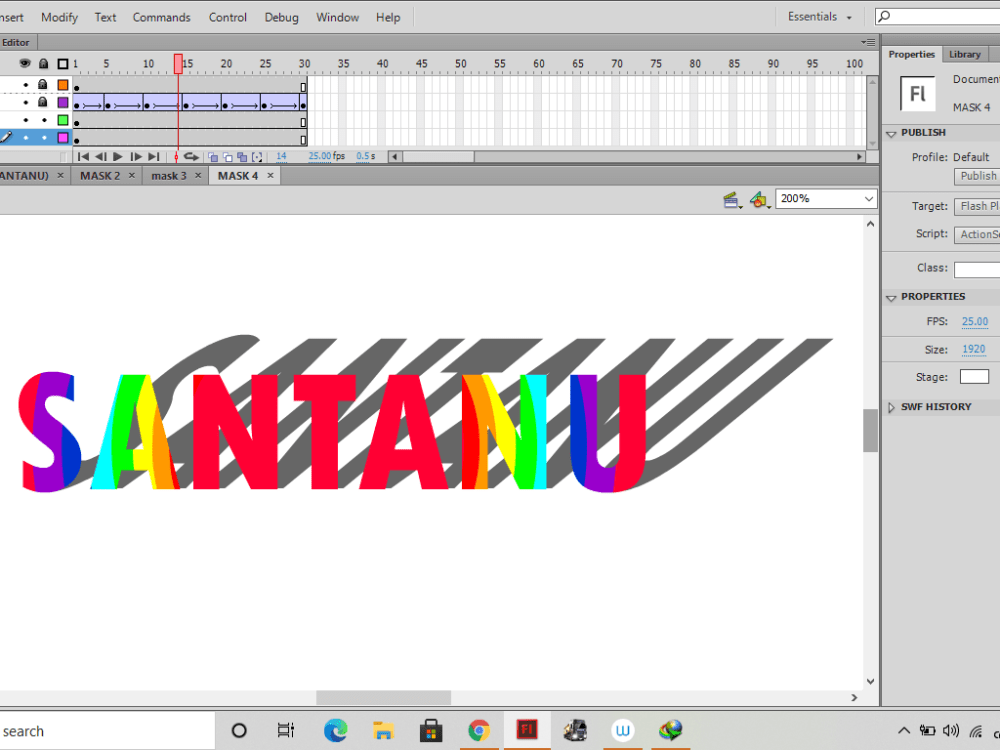The width and height of the screenshot is (1000, 750).
Task: Open the Essentials workspace switcher
Action: (820, 17)
